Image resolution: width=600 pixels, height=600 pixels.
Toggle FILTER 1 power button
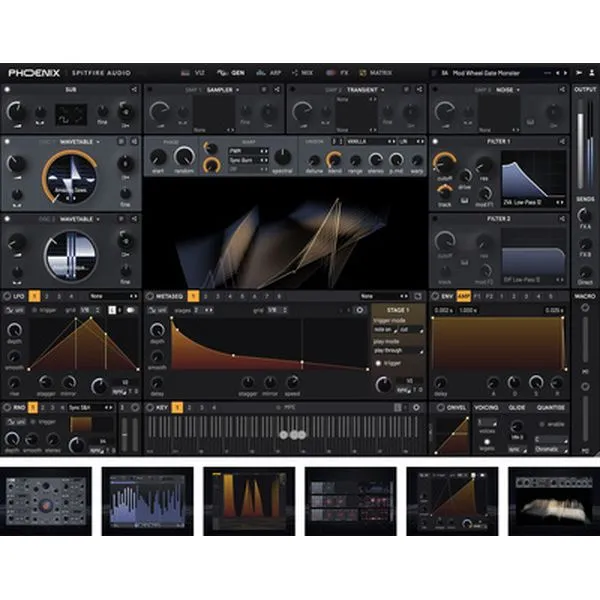tap(435, 142)
